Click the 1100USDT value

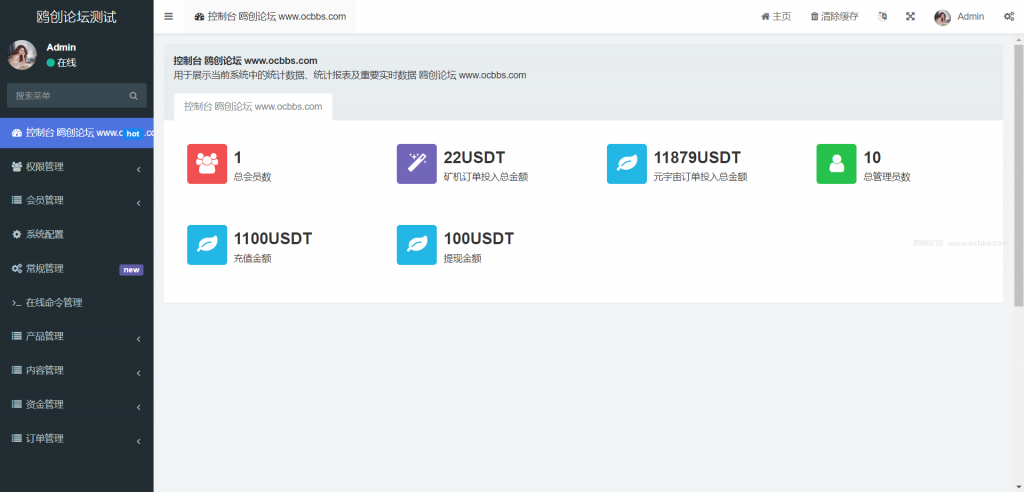tap(273, 238)
